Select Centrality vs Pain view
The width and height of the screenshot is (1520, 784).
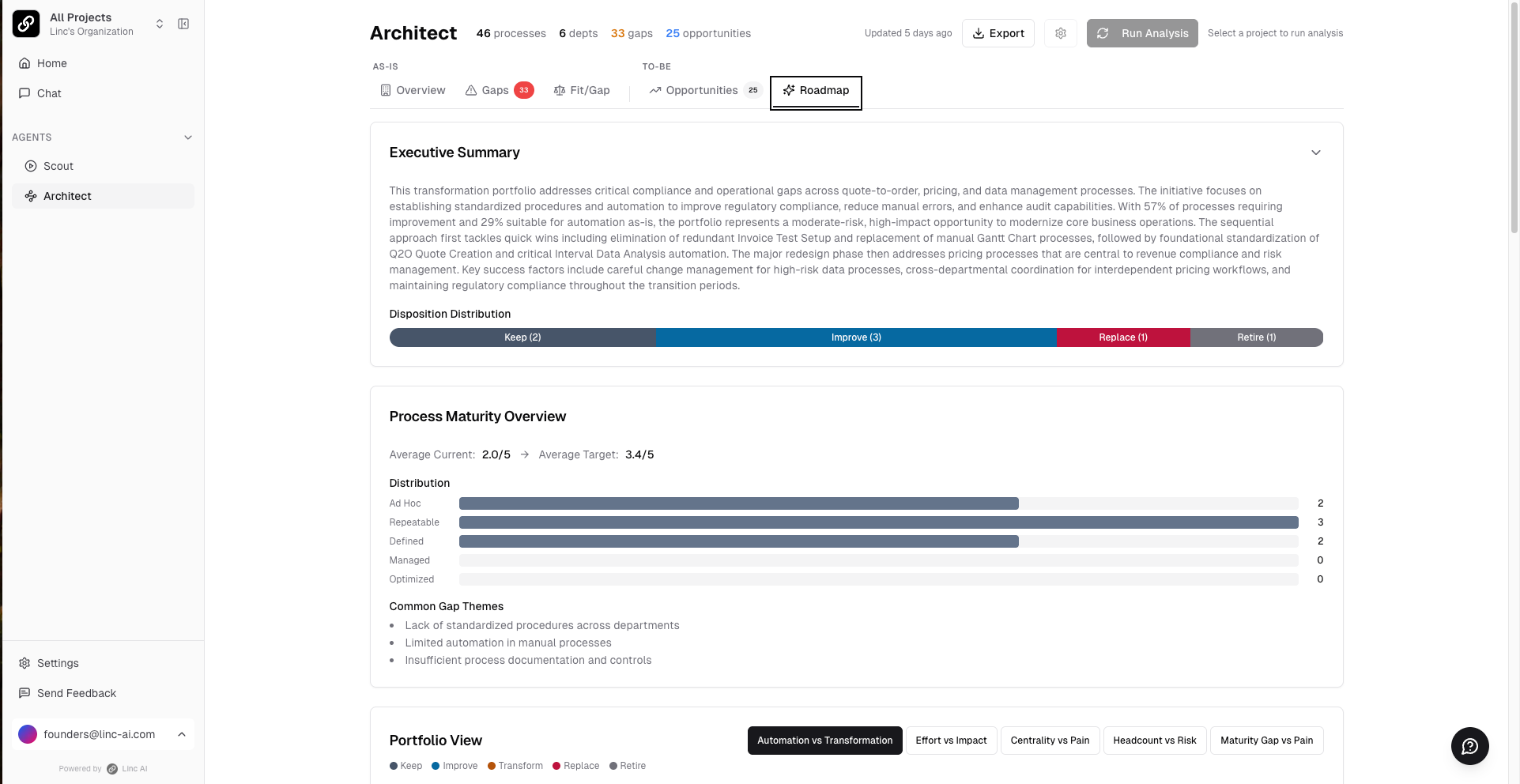point(1050,741)
